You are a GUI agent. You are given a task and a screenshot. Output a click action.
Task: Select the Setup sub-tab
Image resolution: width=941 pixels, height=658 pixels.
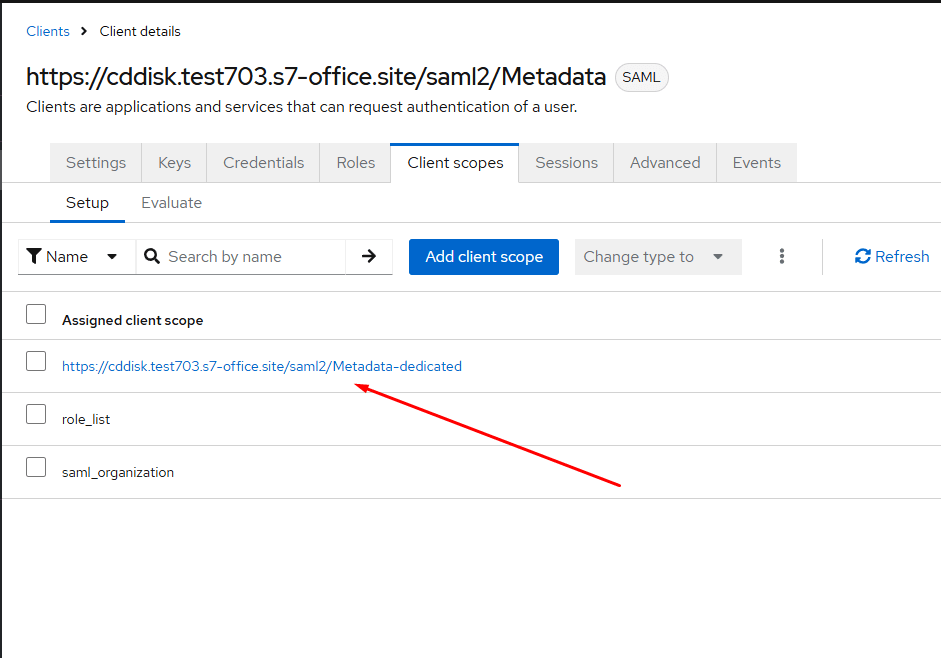[x=87, y=203]
